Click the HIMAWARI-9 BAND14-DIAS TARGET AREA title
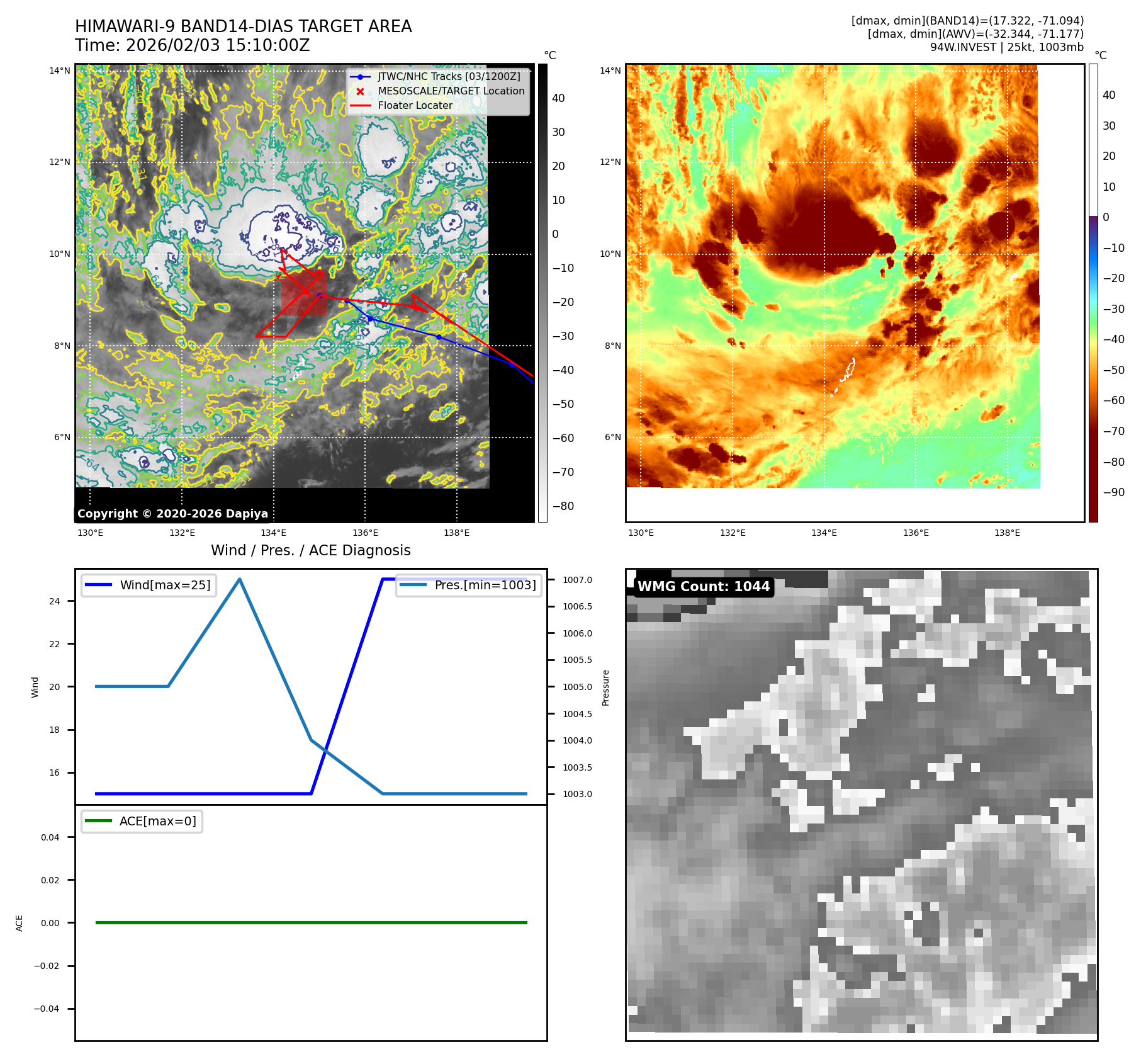Screen dimensions: 1141x1064 coord(243,26)
